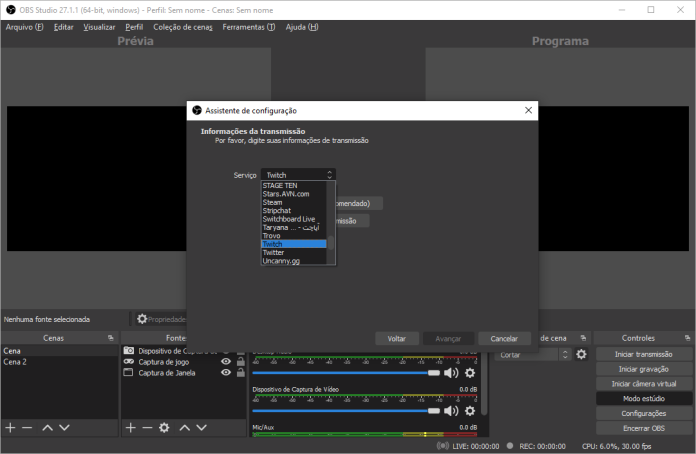Open the Arquivo menu

[24, 27]
